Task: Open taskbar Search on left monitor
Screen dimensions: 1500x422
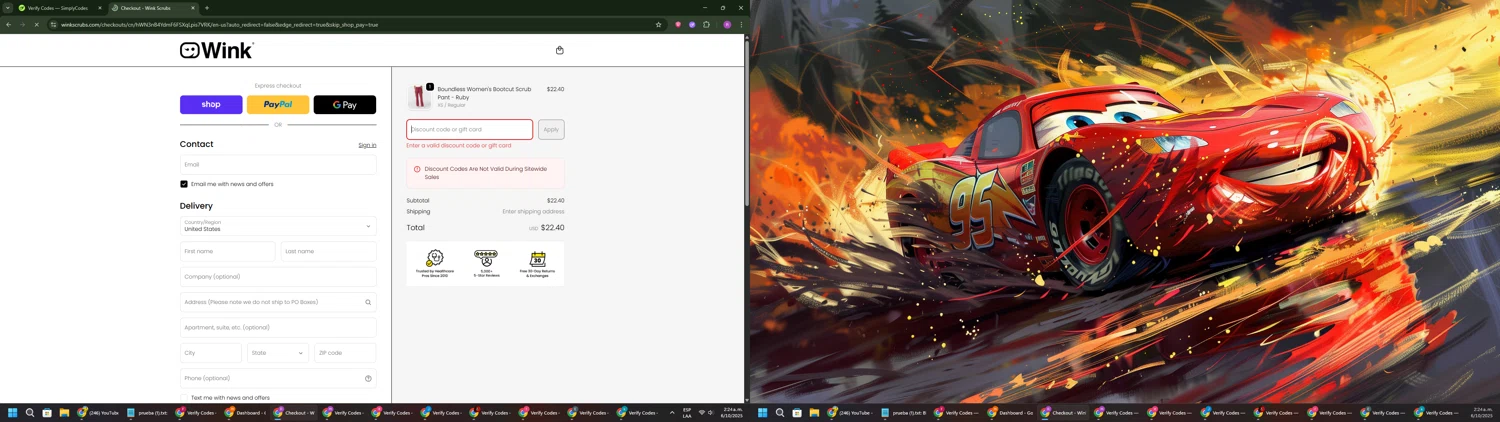Action: (x=30, y=412)
